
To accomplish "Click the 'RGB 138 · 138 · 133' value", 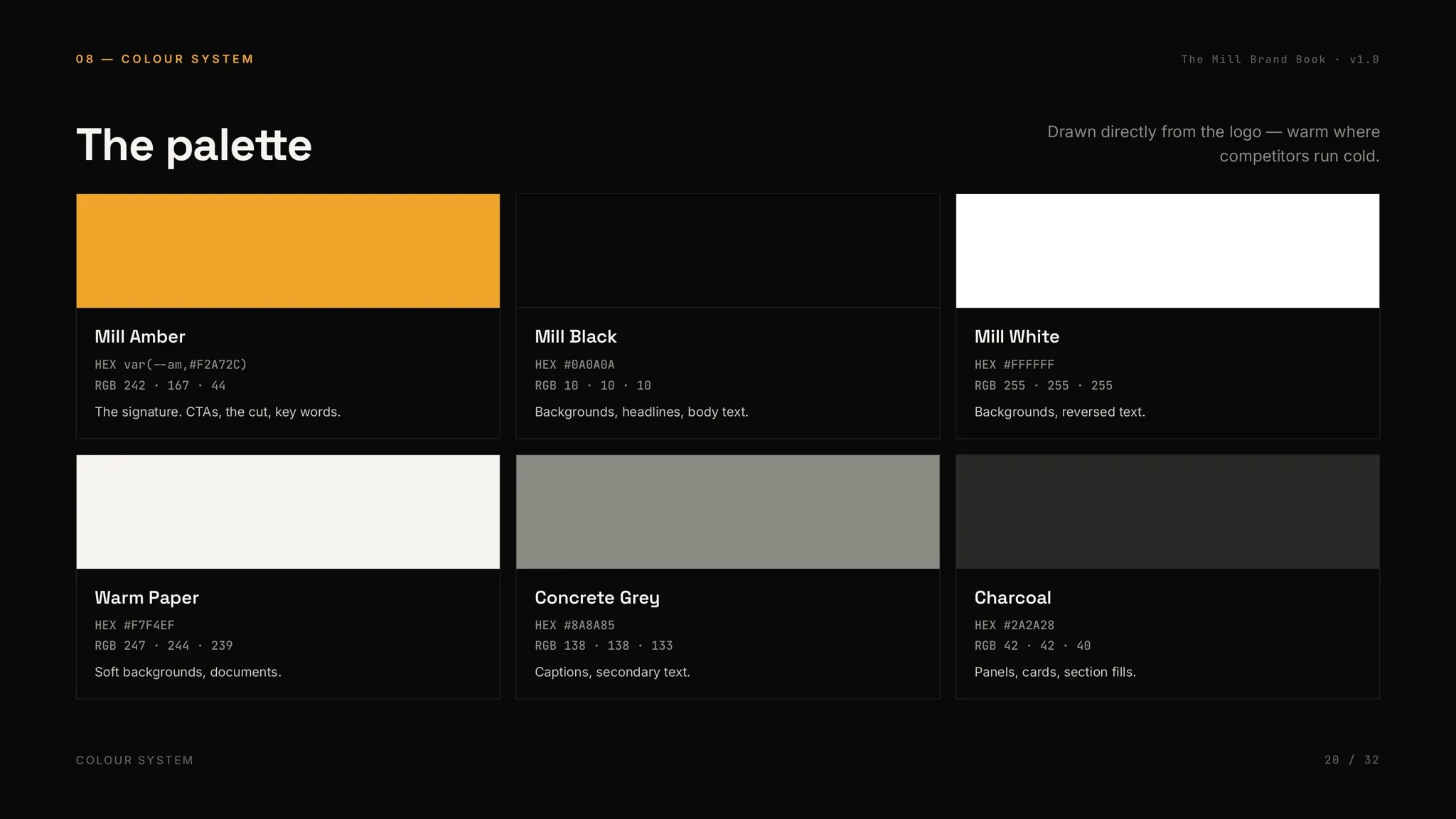I will (604, 646).
